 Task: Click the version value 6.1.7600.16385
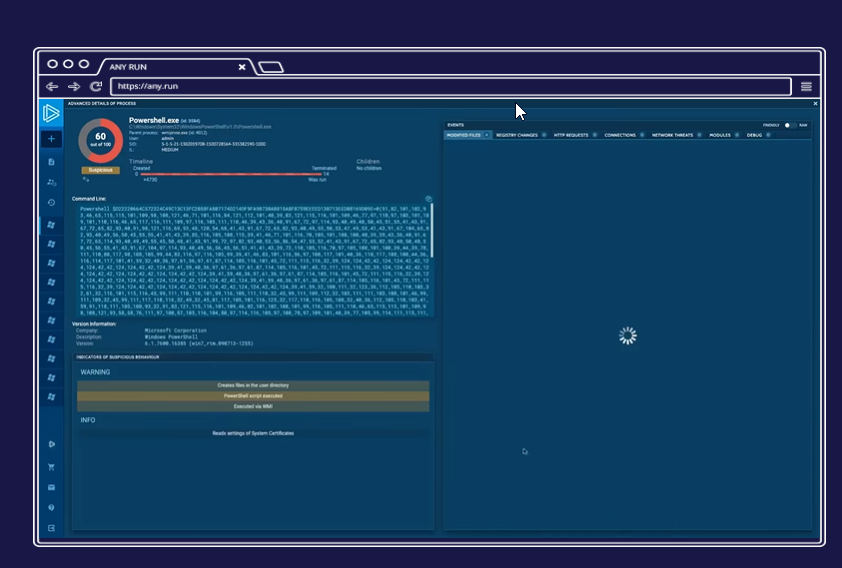[x=199, y=344]
